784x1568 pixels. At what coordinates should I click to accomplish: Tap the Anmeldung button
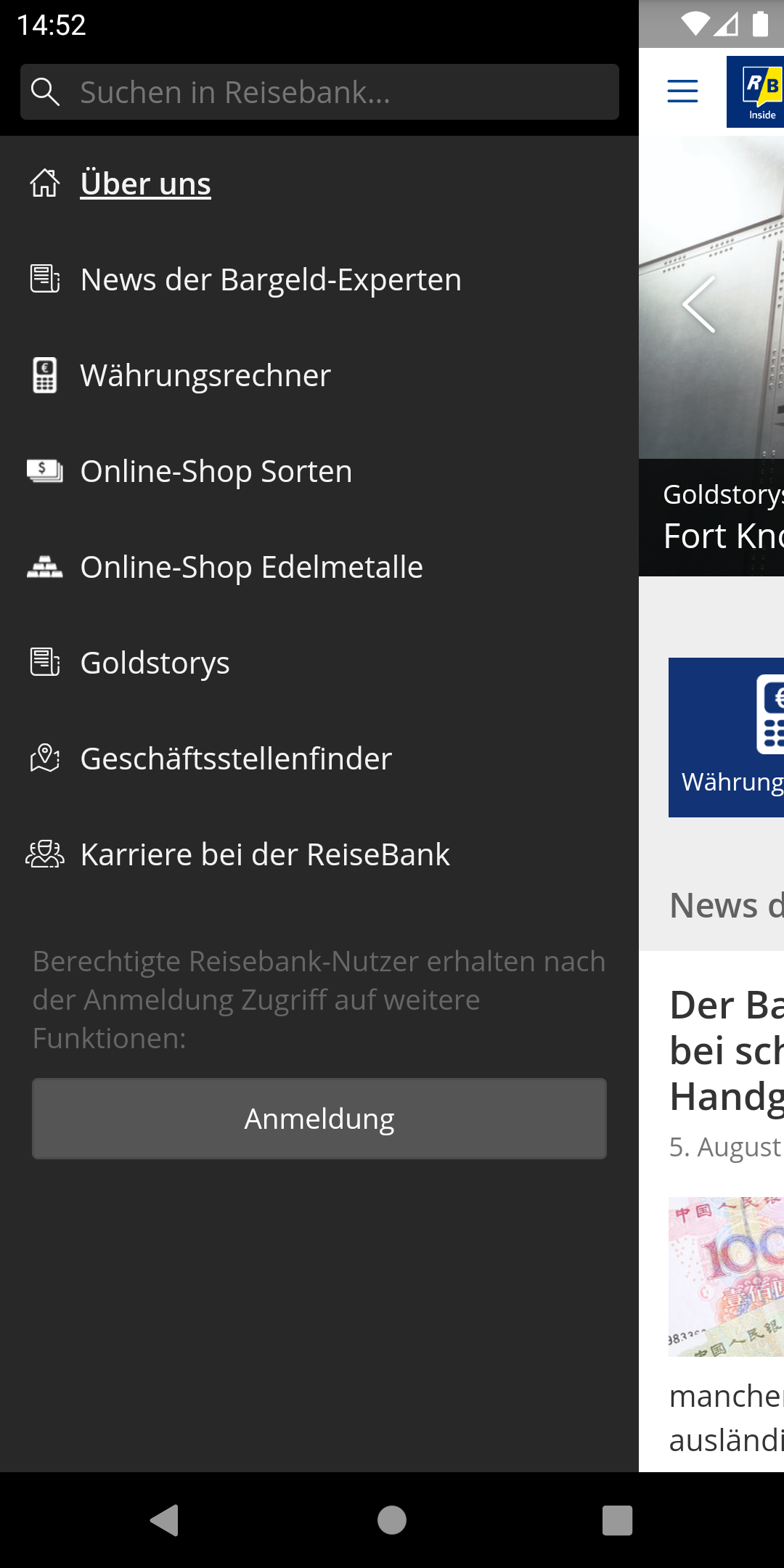319,1119
